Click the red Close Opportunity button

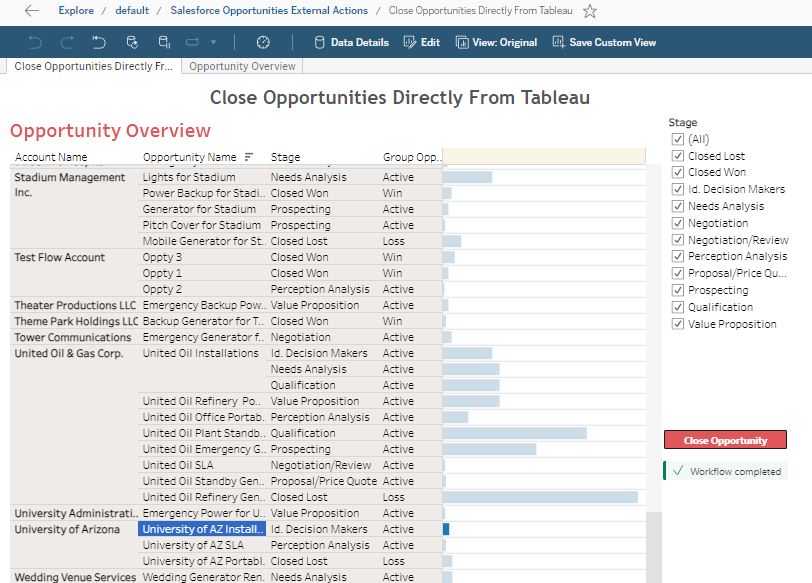(725, 440)
